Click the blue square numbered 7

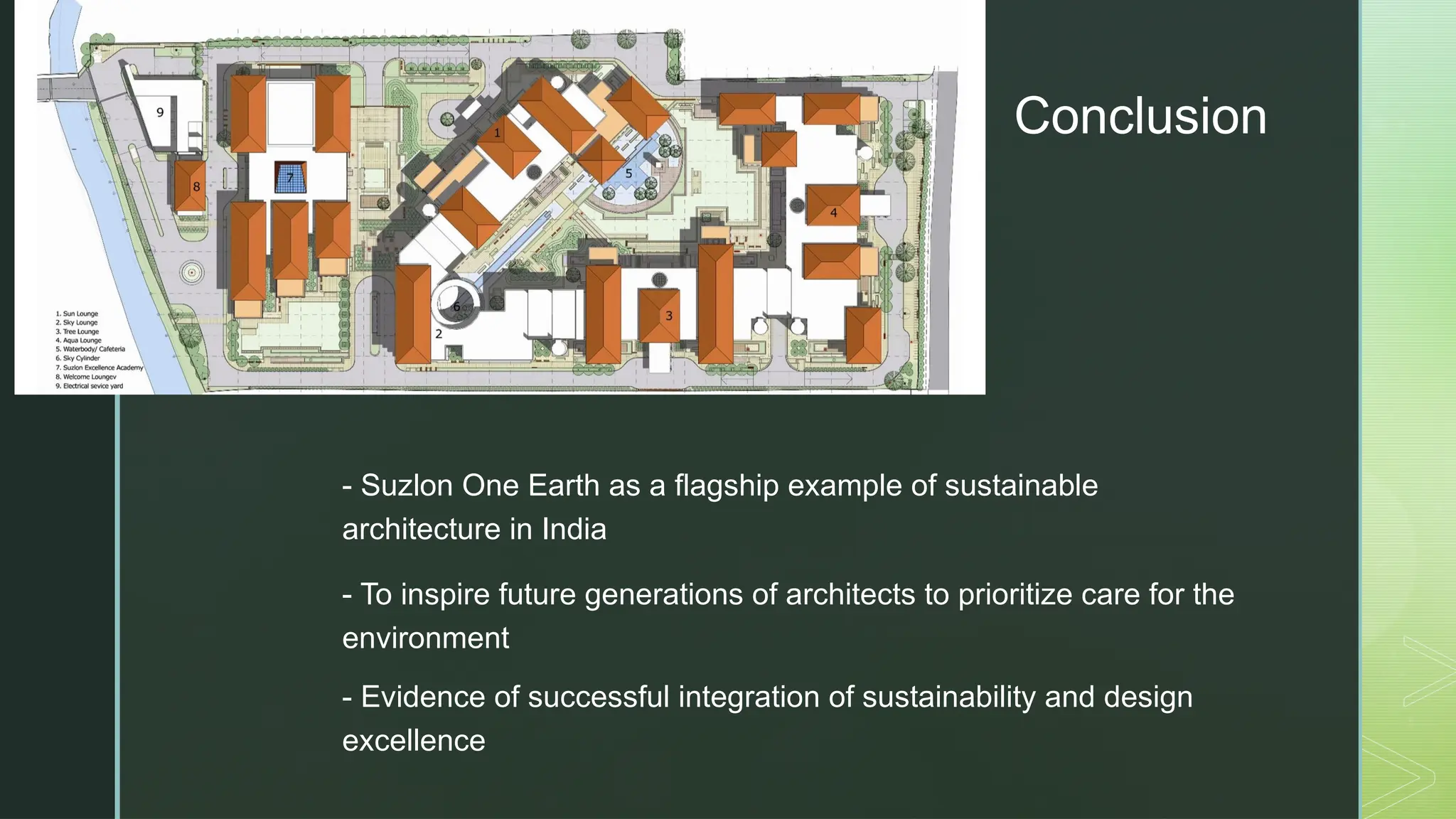point(290,178)
